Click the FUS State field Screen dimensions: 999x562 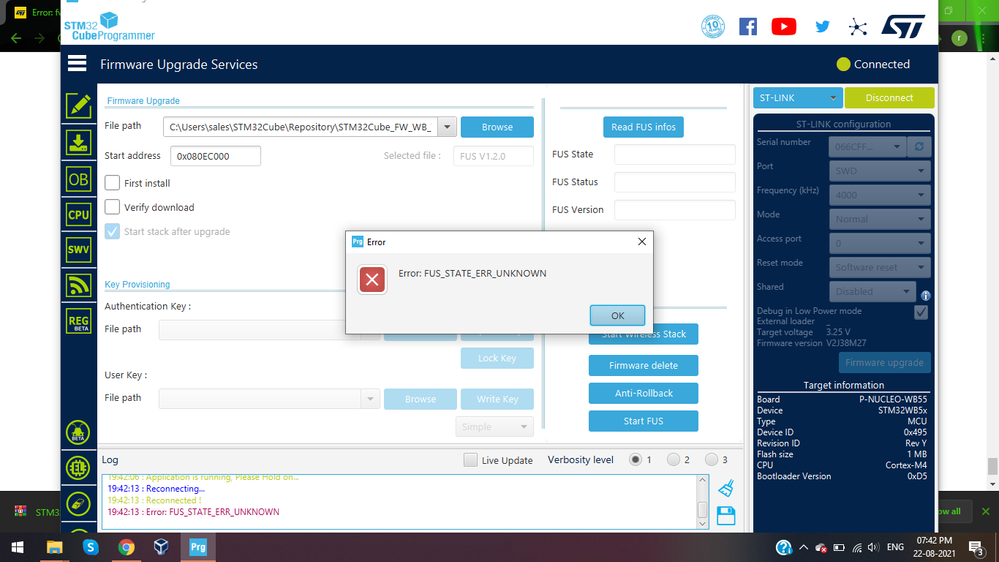[x=675, y=155]
